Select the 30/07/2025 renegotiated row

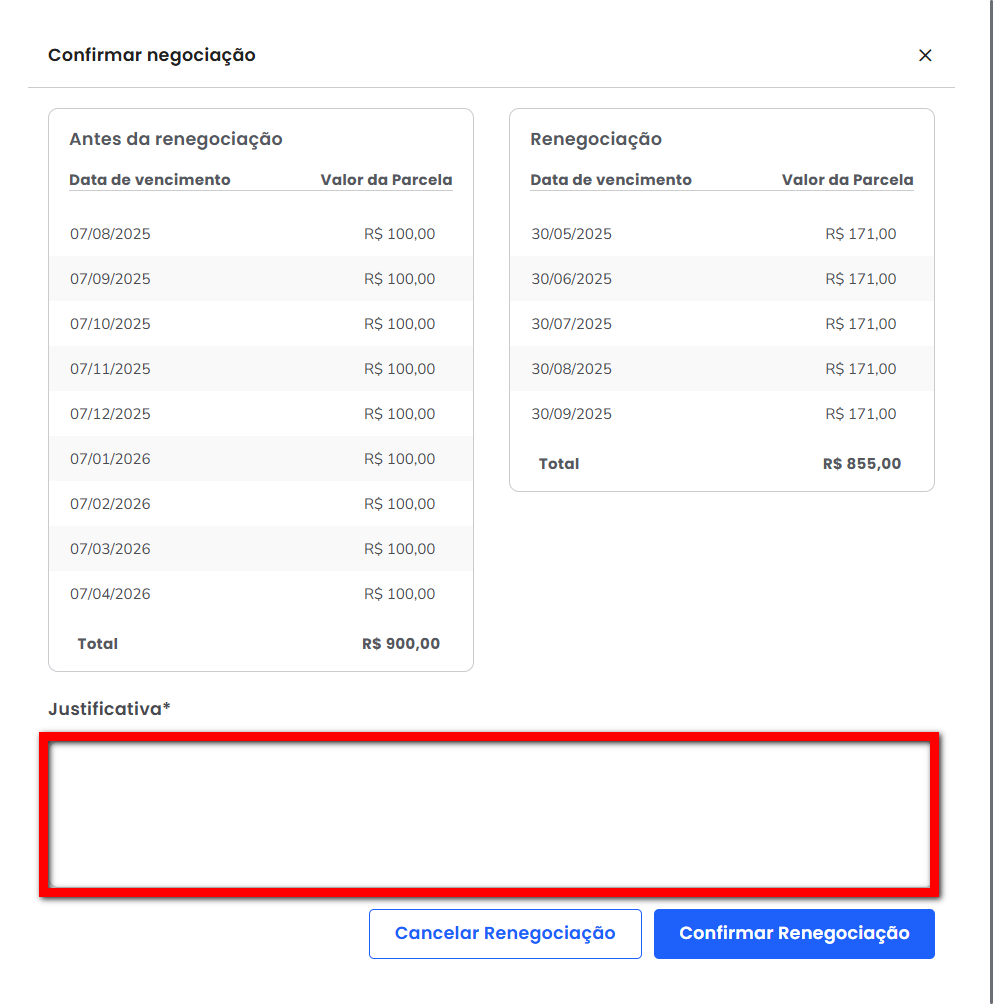click(722, 324)
